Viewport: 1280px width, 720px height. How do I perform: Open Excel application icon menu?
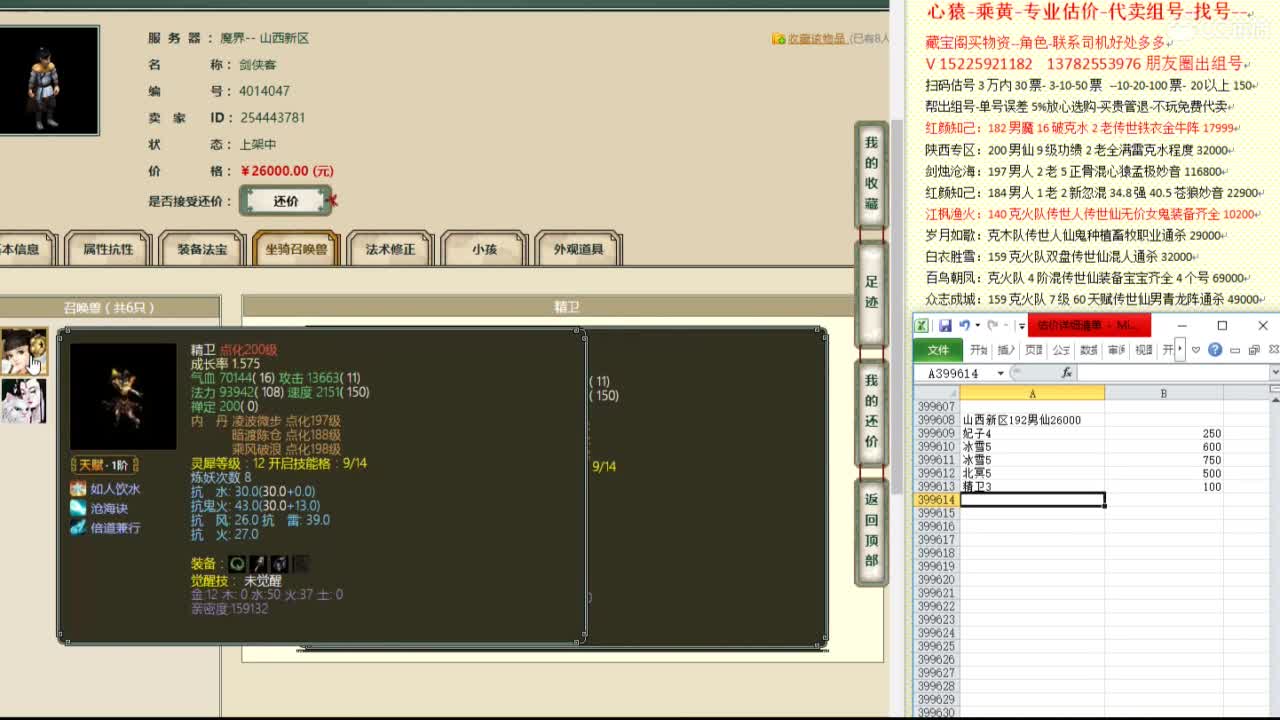click(923, 325)
